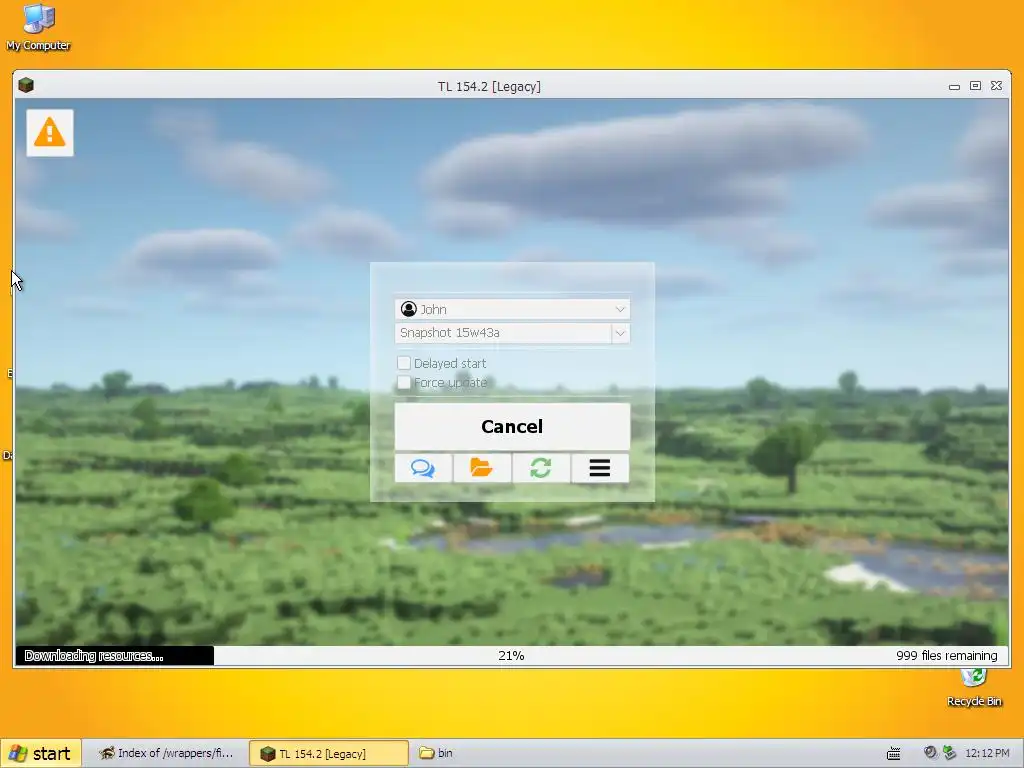Minimize the TL launcher window
This screenshot has width=1024, height=768.
[954, 86]
